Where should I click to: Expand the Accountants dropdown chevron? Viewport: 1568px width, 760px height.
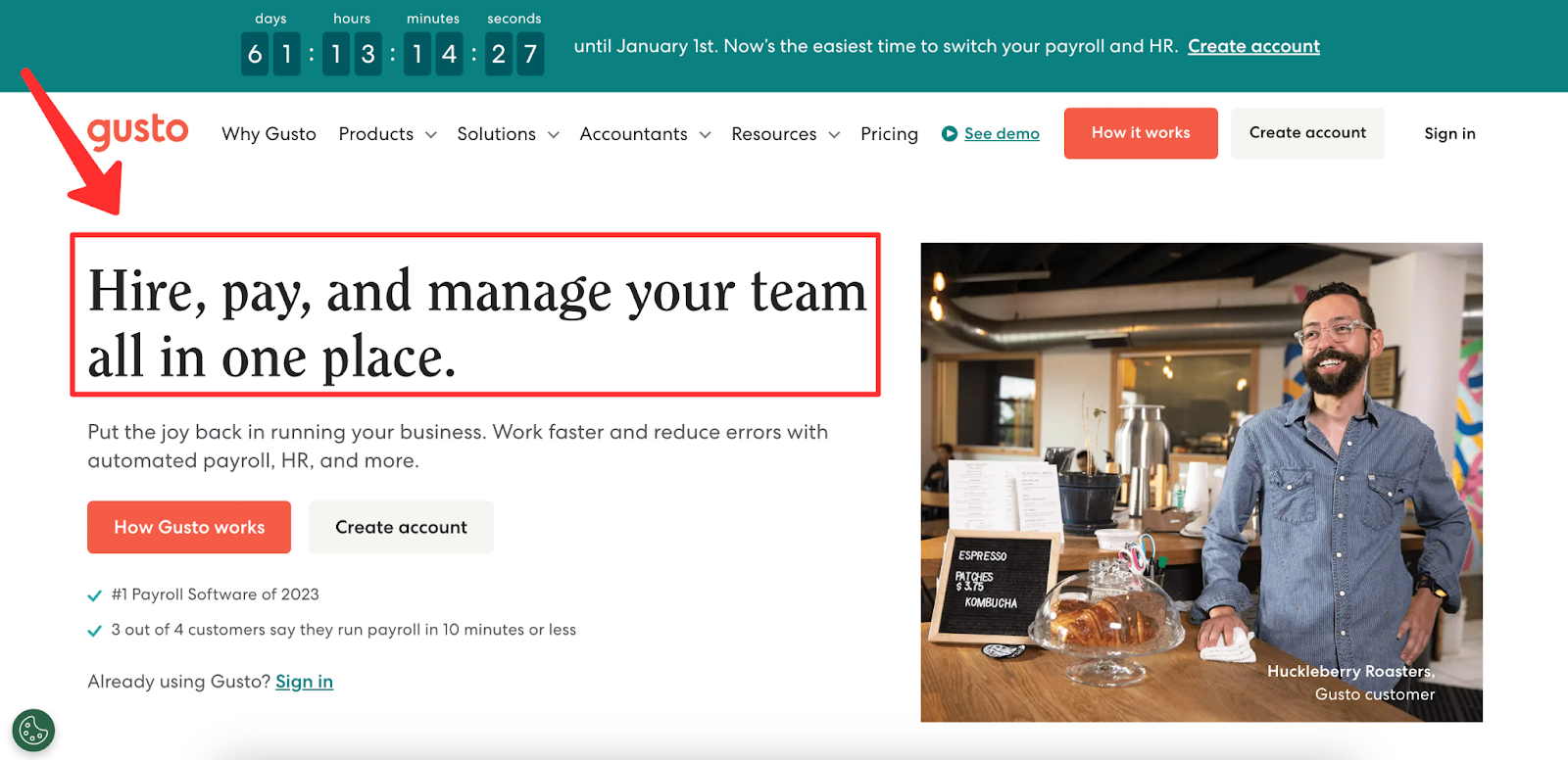(705, 135)
